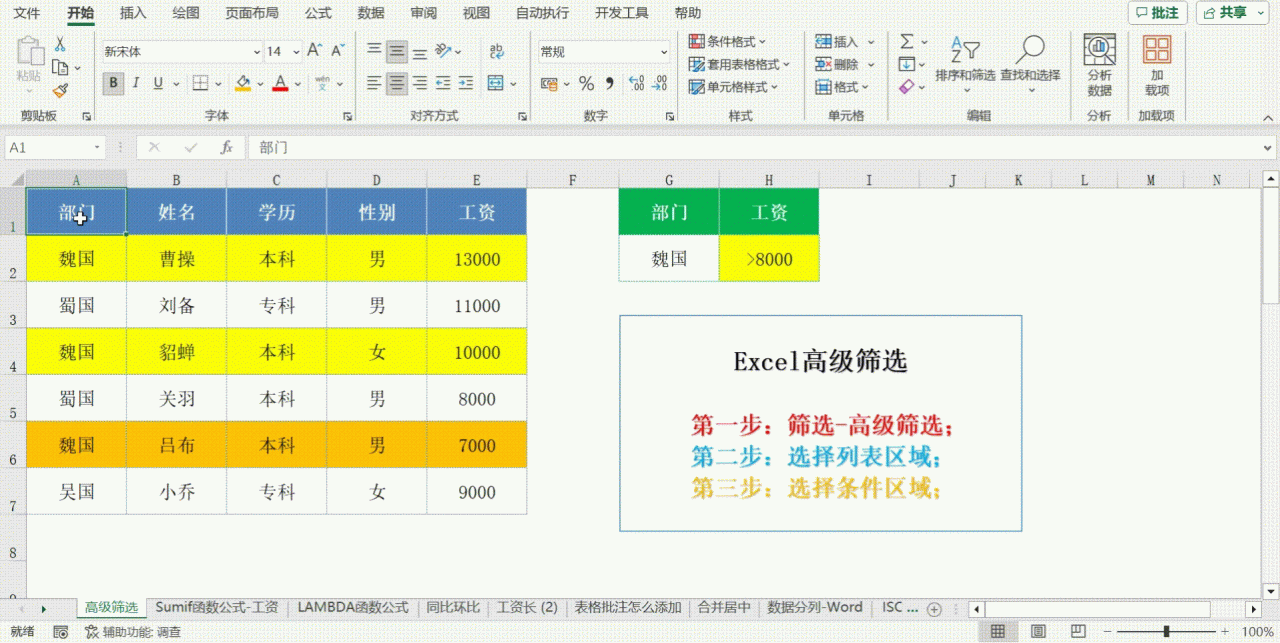Click the Copy icon in clipboard group
1280x643 pixels.
pyautogui.click(x=60, y=67)
